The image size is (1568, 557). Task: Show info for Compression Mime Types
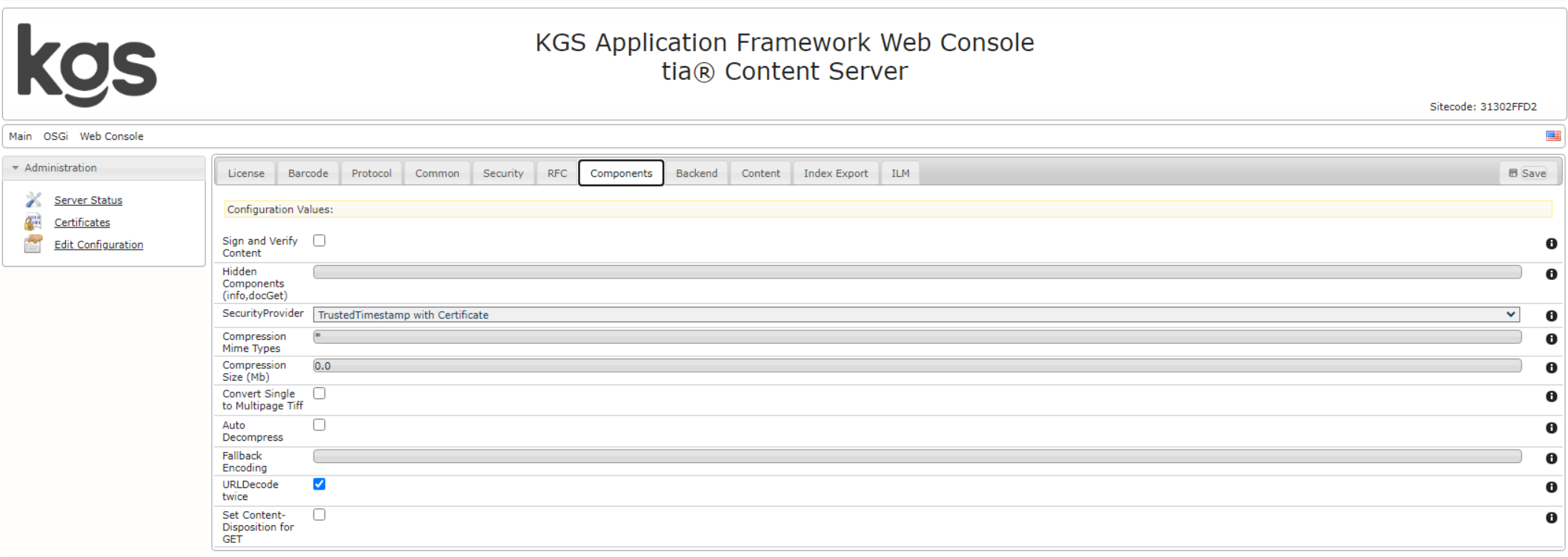tap(1551, 338)
